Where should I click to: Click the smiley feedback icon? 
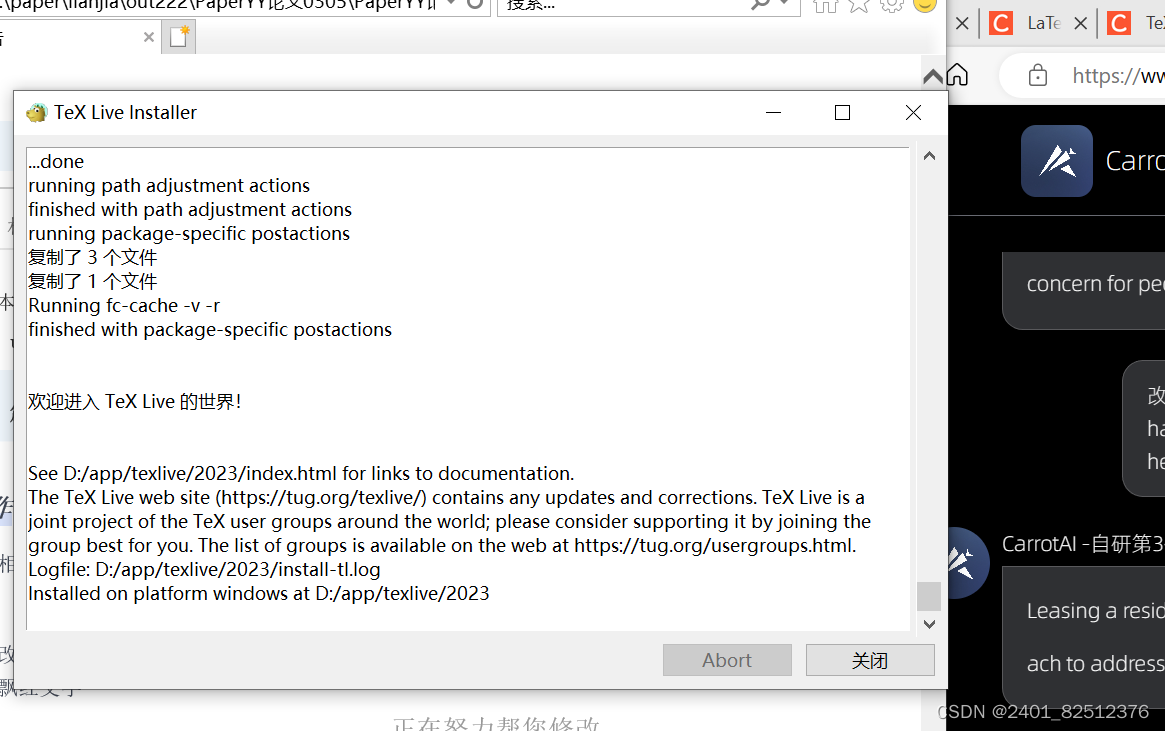click(924, 5)
